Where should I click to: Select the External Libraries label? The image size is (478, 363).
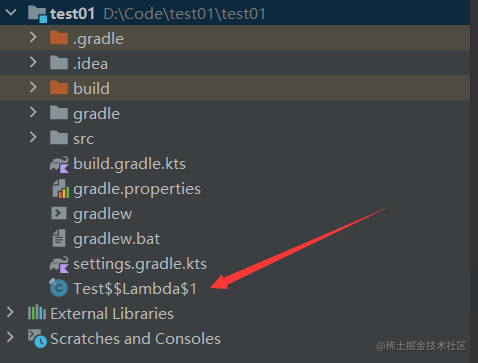pyautogui.click(x=112, y=314)
